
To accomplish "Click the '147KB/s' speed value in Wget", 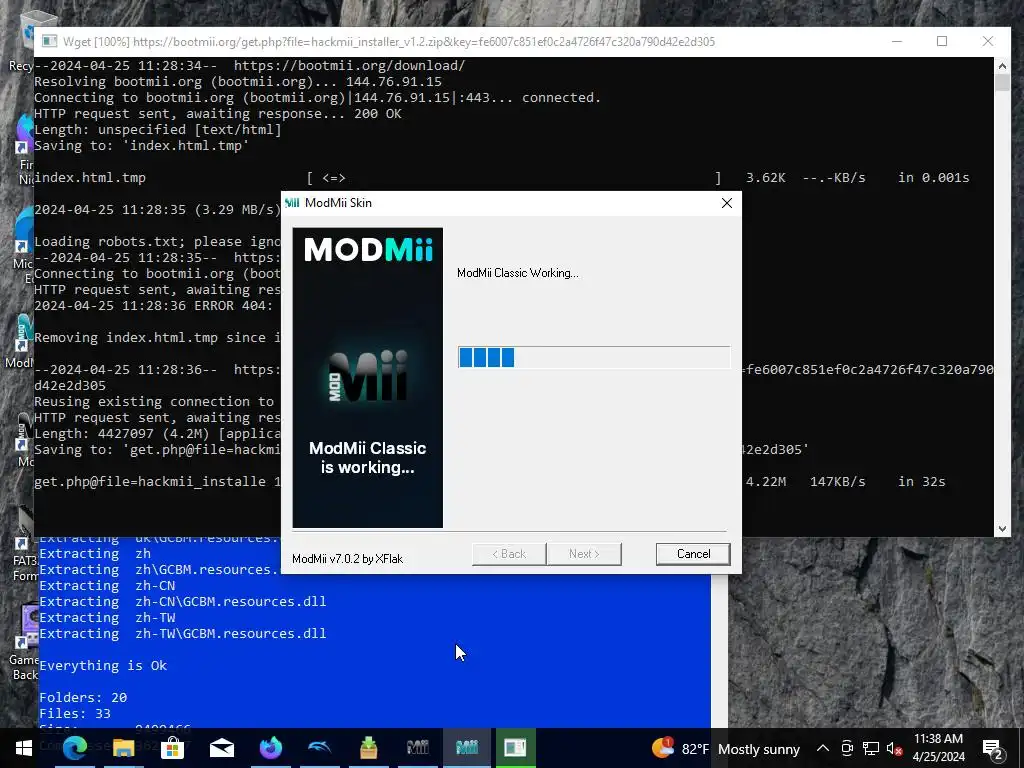I will 838,481.
